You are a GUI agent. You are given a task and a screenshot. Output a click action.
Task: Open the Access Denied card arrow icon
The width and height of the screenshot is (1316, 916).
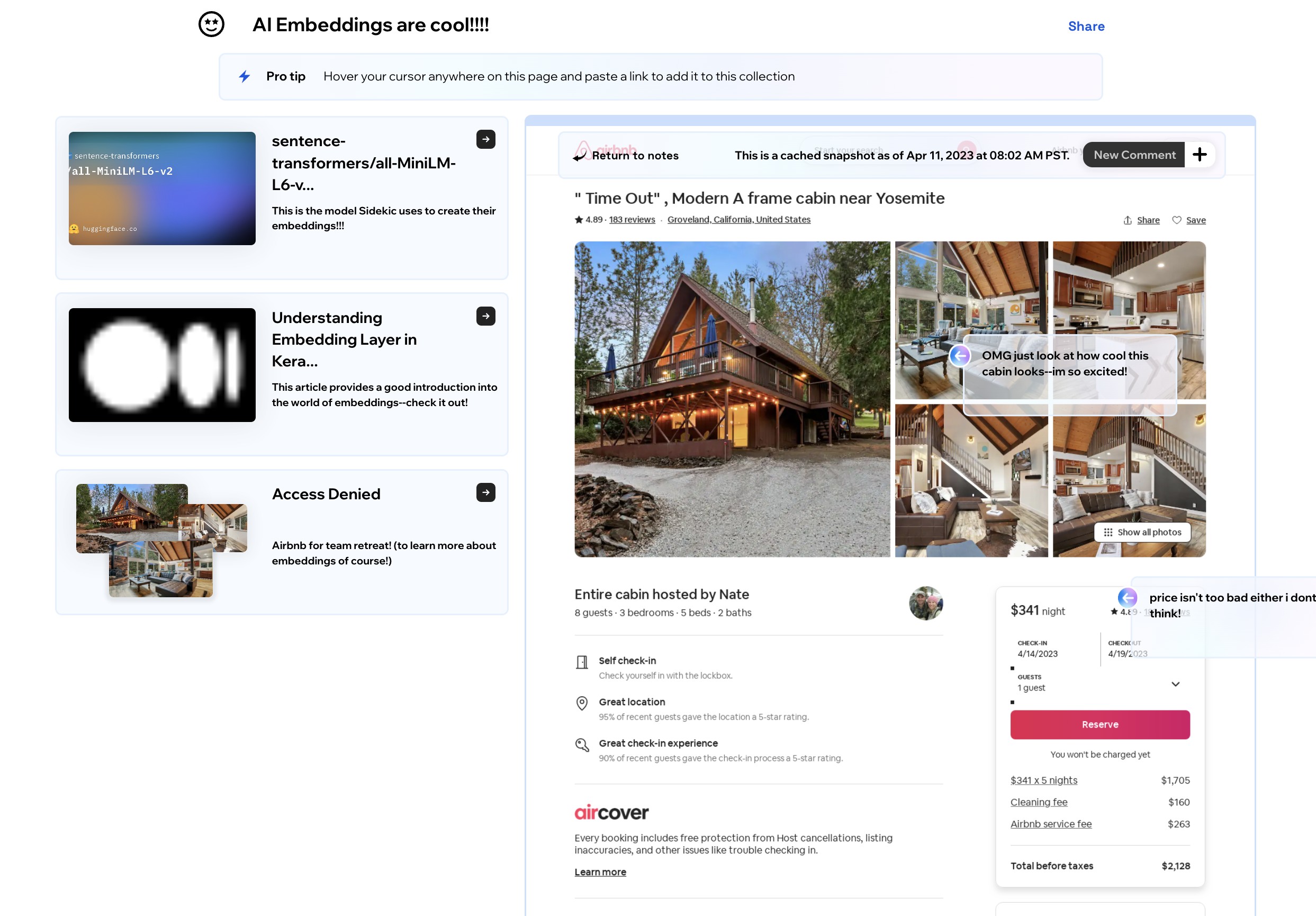[x=485, y=492]
